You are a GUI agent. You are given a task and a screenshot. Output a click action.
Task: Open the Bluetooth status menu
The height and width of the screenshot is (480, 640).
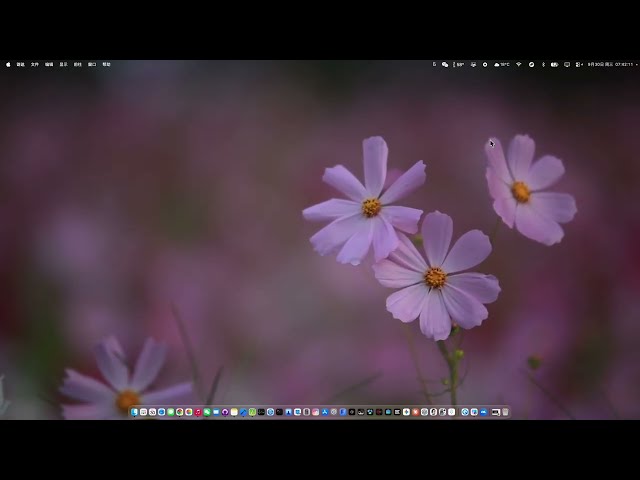[543, 64]
